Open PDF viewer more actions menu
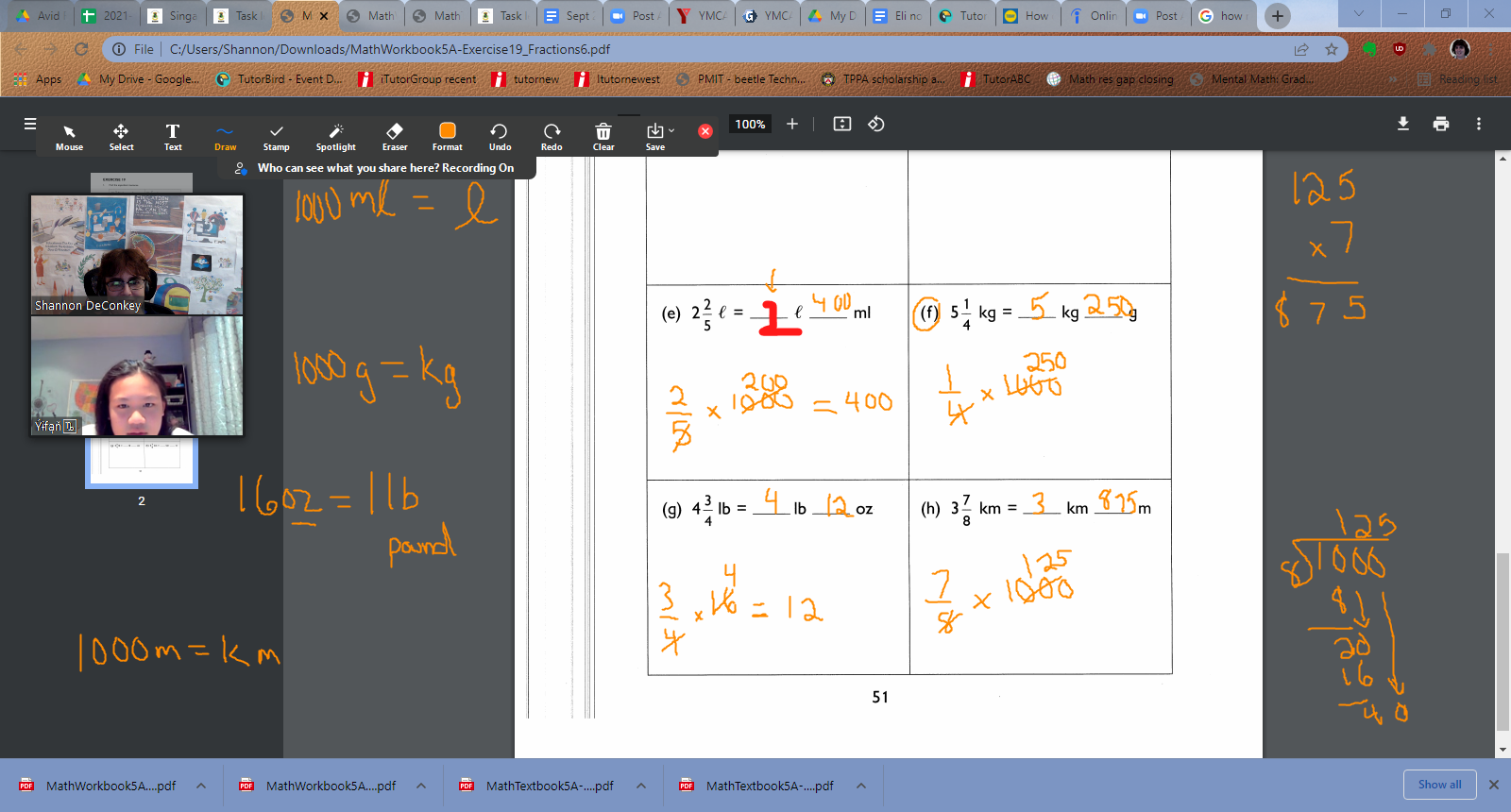The height and width of the screenshot is (812, 1511). 1479,124
